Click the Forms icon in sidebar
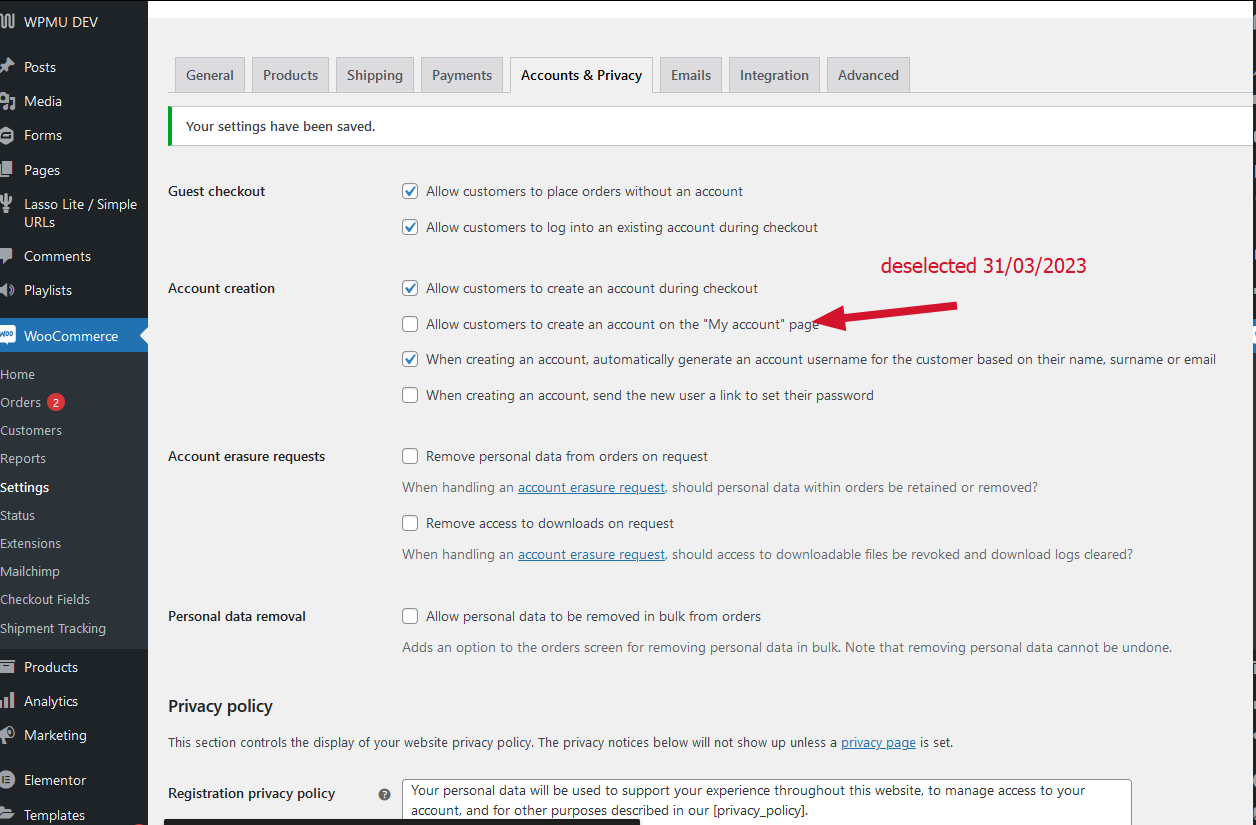Screen dimensions: 1256x825 pos(8,135)
